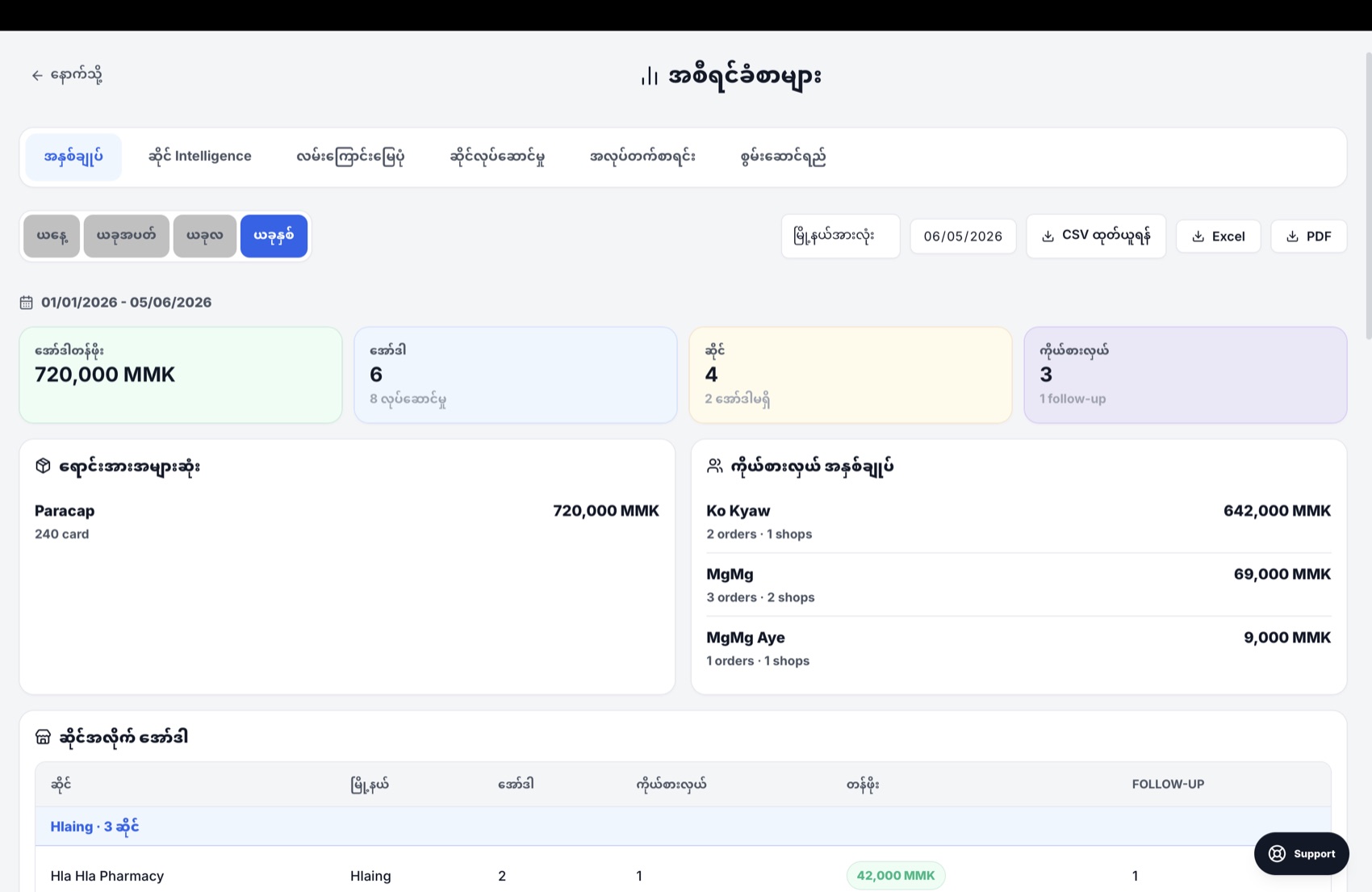Click the တန်ဖိုး value column header
The width and height of the screenshot is (1372, 892).
click(863, 785)
